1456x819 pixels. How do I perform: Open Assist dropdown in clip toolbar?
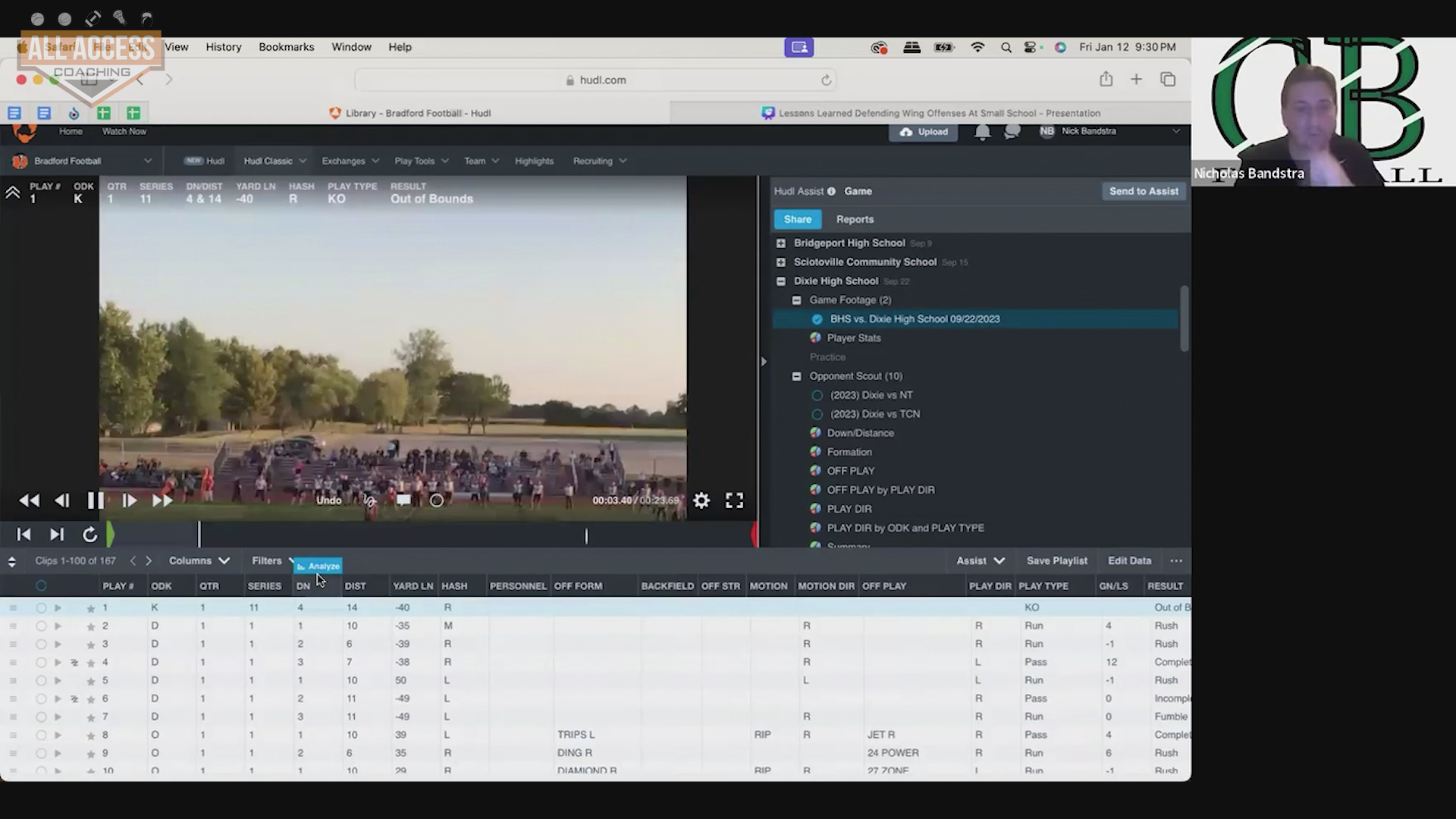pos(980,560)
